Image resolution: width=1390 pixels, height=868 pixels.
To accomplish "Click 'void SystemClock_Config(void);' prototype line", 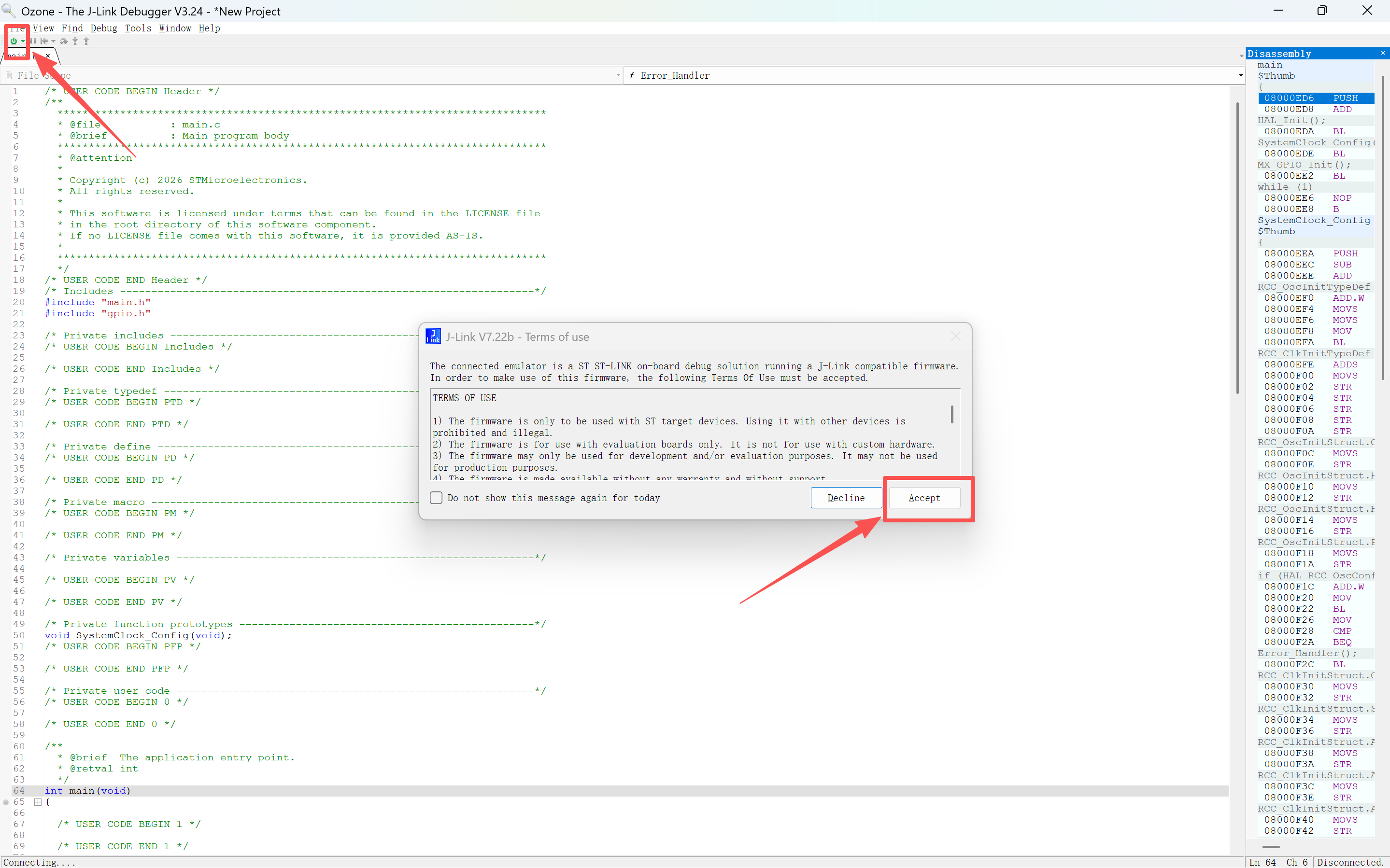I will pos(138,635).
